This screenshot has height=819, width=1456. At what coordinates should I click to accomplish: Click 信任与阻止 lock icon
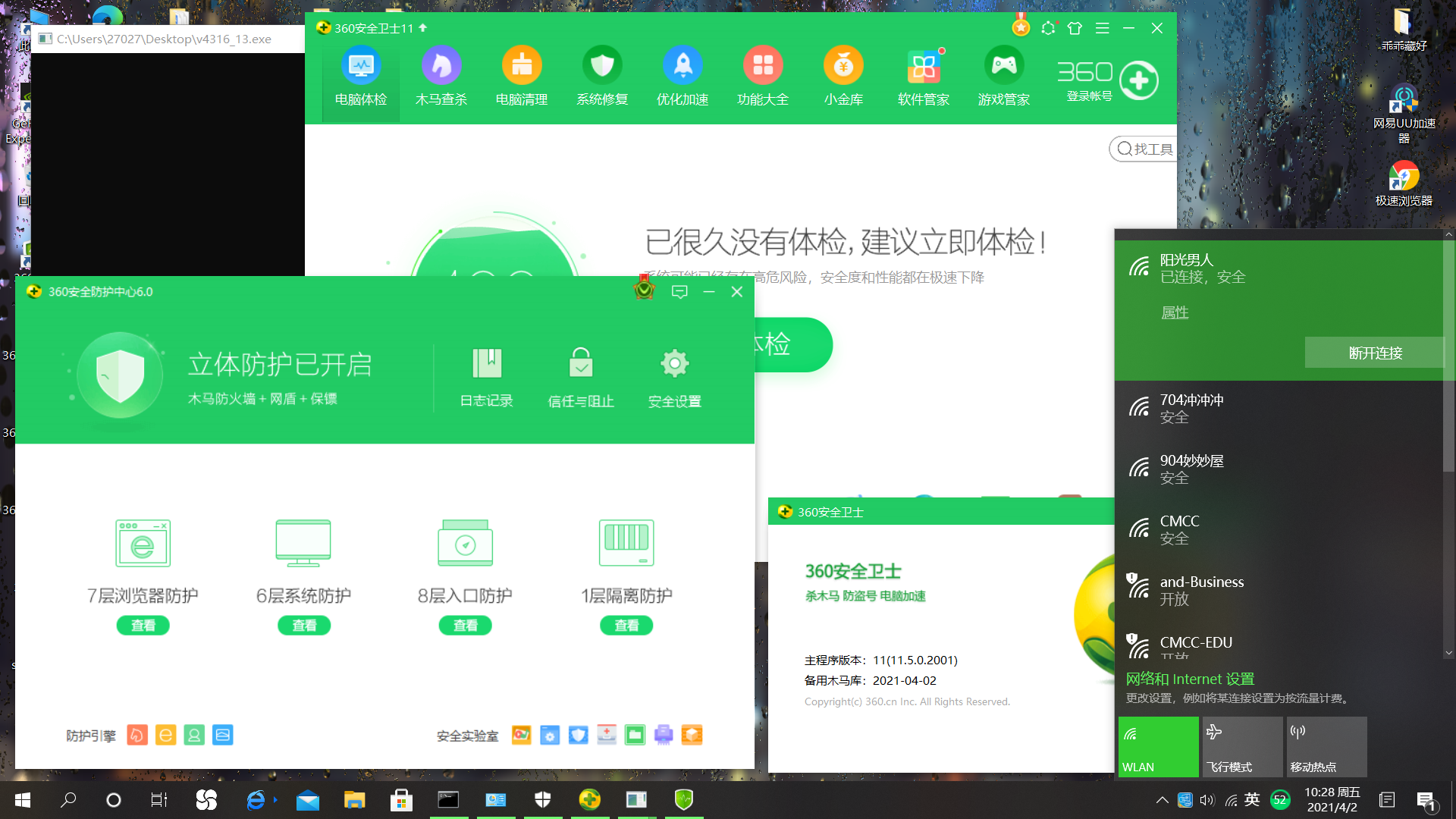pos(581,364)
